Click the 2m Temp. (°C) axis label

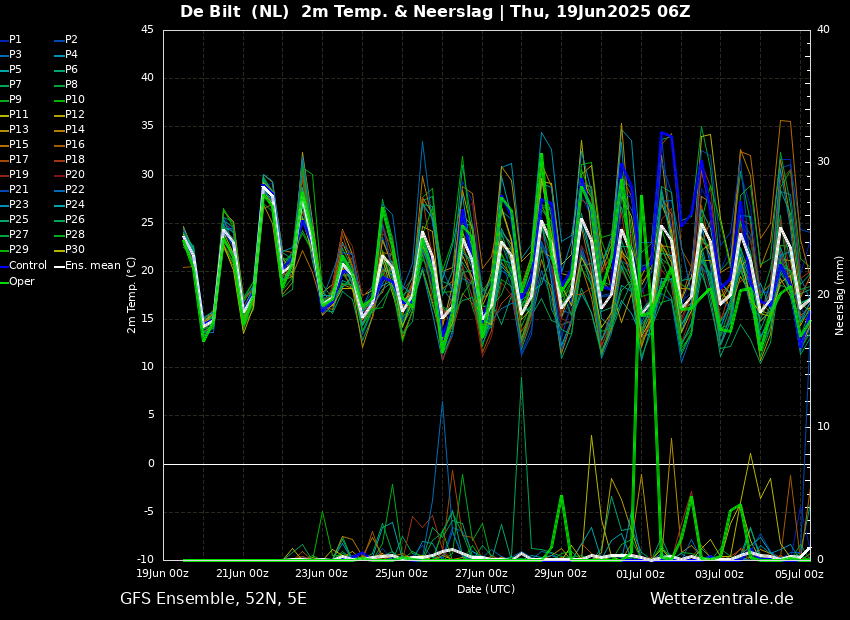tap(132, 294)
